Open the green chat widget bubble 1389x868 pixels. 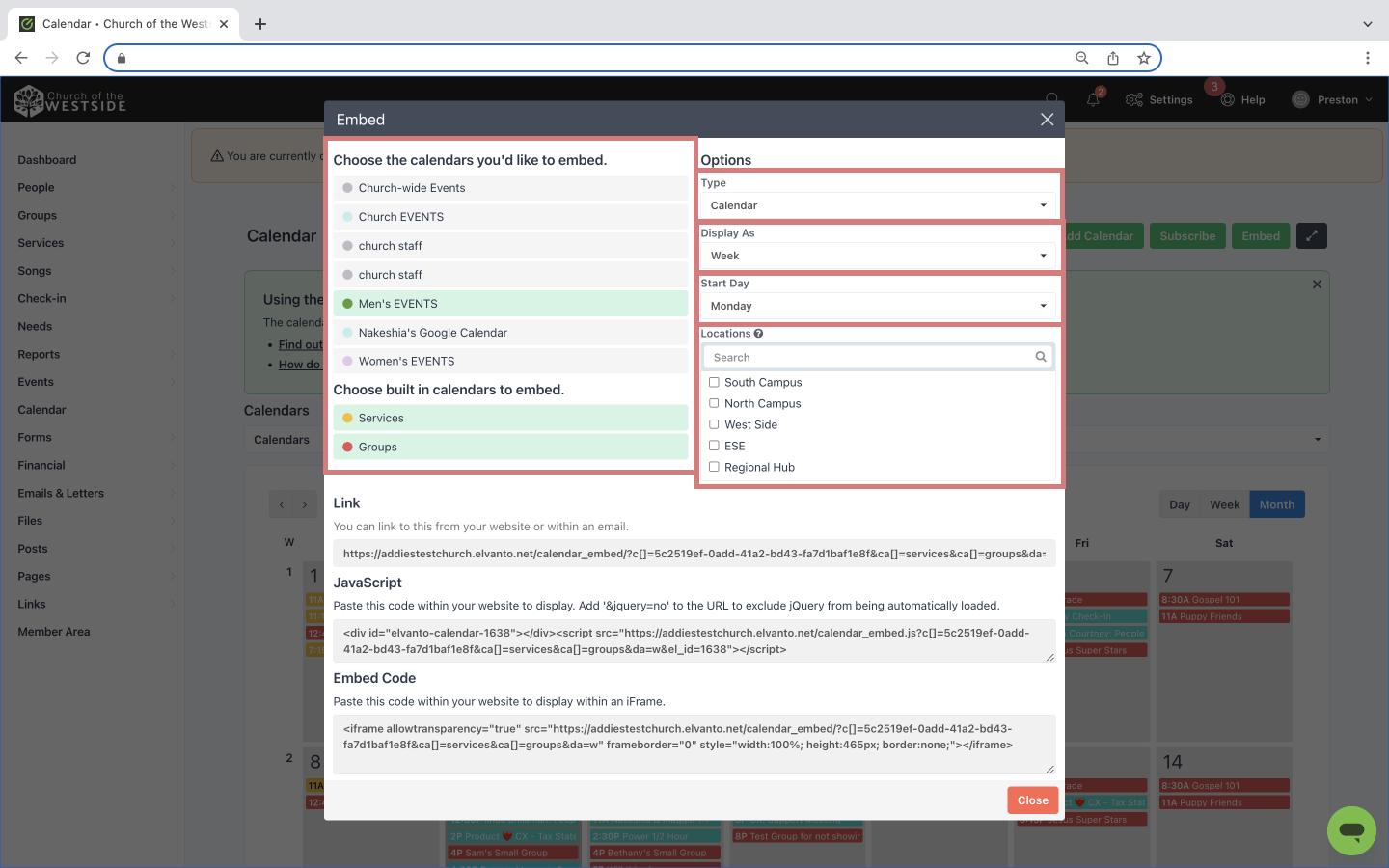click(x=1351, y=830)
